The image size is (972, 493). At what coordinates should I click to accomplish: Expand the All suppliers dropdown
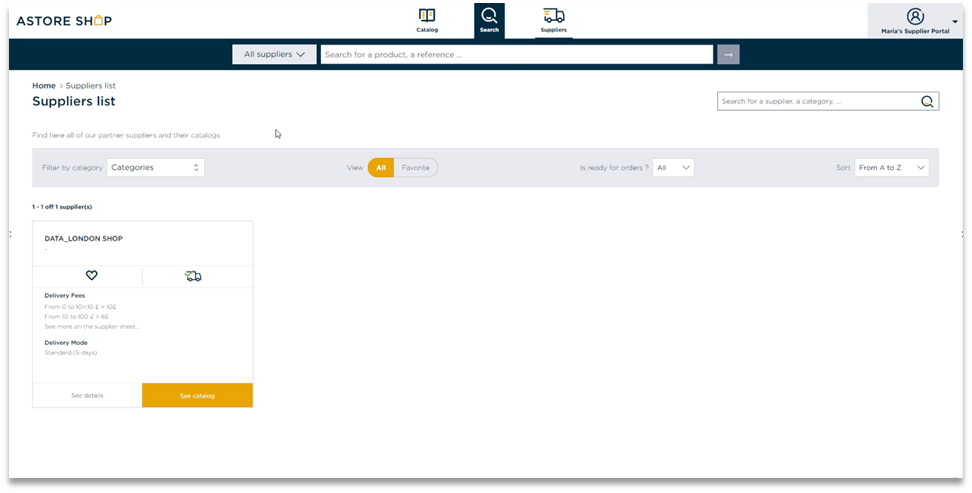pyautogui.click(x=274, y=54)
